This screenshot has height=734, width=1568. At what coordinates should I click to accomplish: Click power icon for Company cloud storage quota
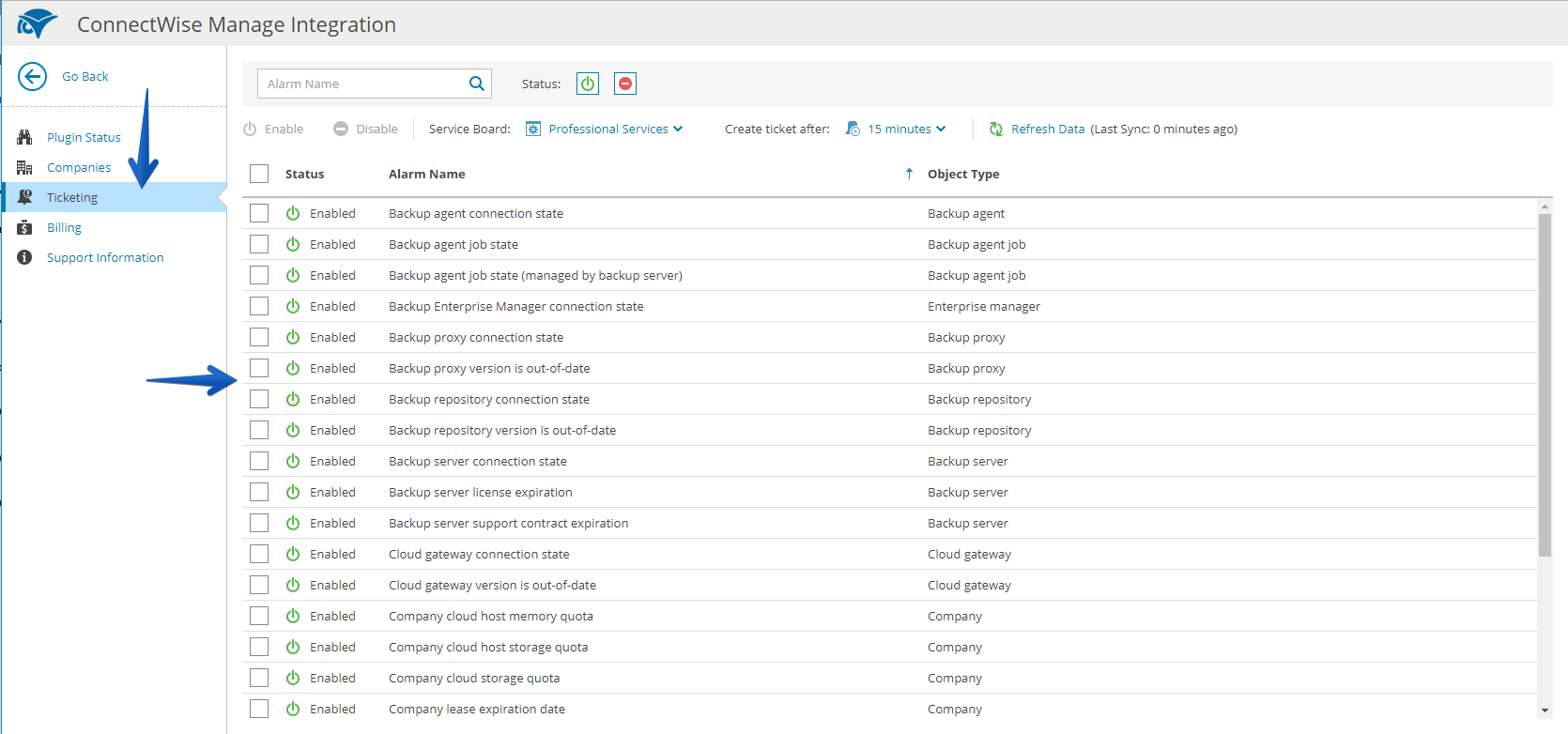tap(293, 678)
